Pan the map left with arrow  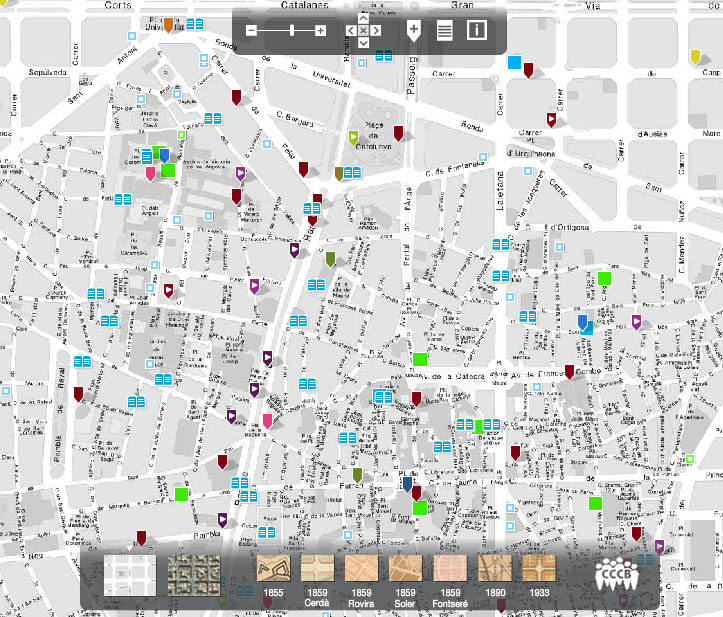(350, 31)
